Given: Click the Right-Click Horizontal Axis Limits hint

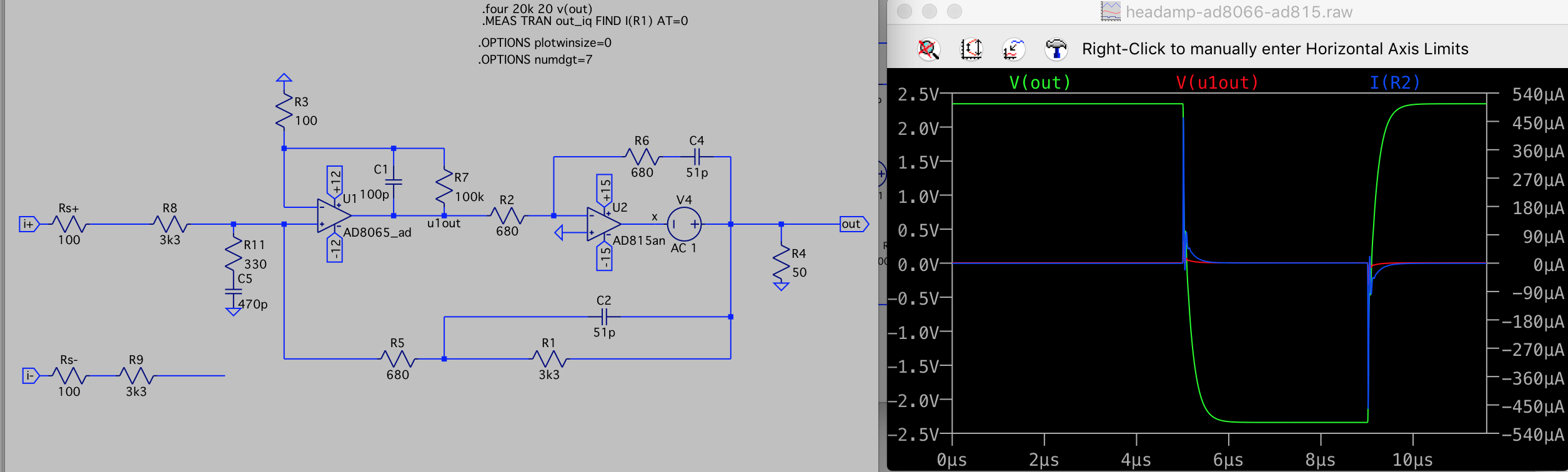Looking at the screenshot, I should [1275, 49].
